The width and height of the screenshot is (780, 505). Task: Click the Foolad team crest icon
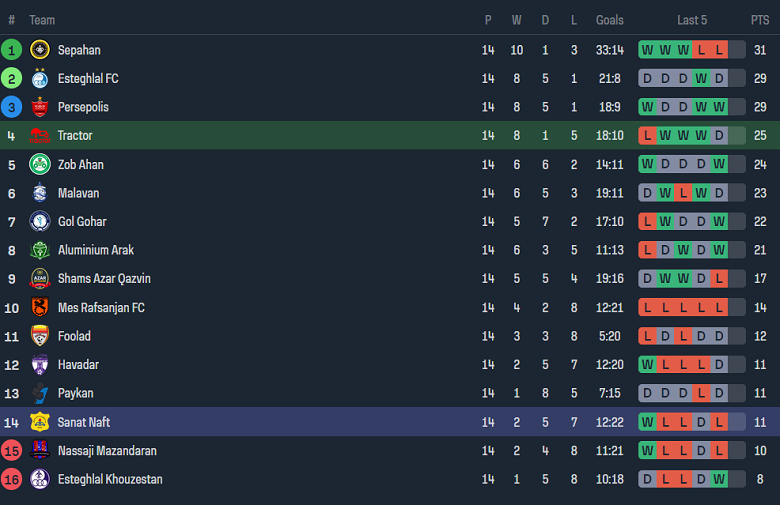(x=40, y=336)
